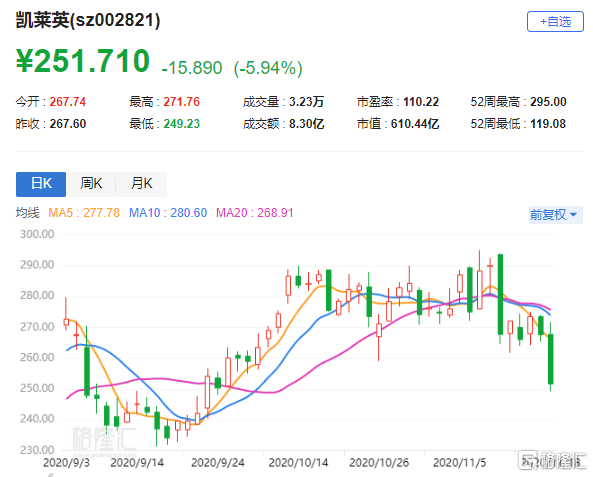Click the 300.00 y-axis label
Image resolution: width=593 pixels, height=477 pixels.
37,234
